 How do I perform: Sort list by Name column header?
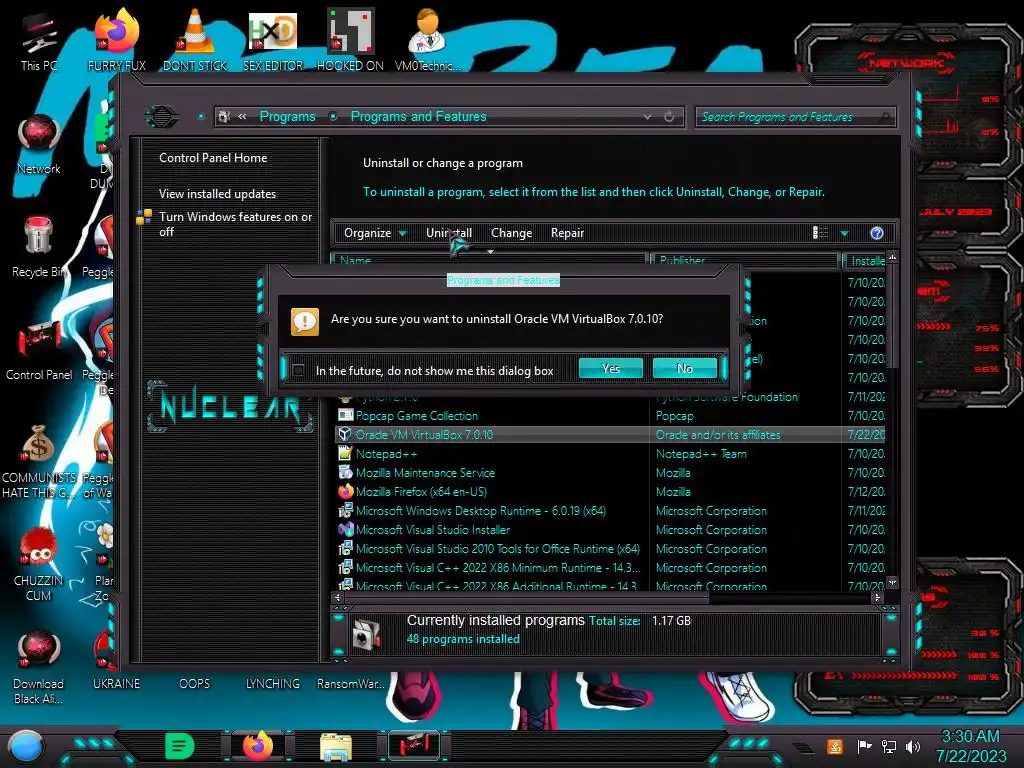coord(488,261)
